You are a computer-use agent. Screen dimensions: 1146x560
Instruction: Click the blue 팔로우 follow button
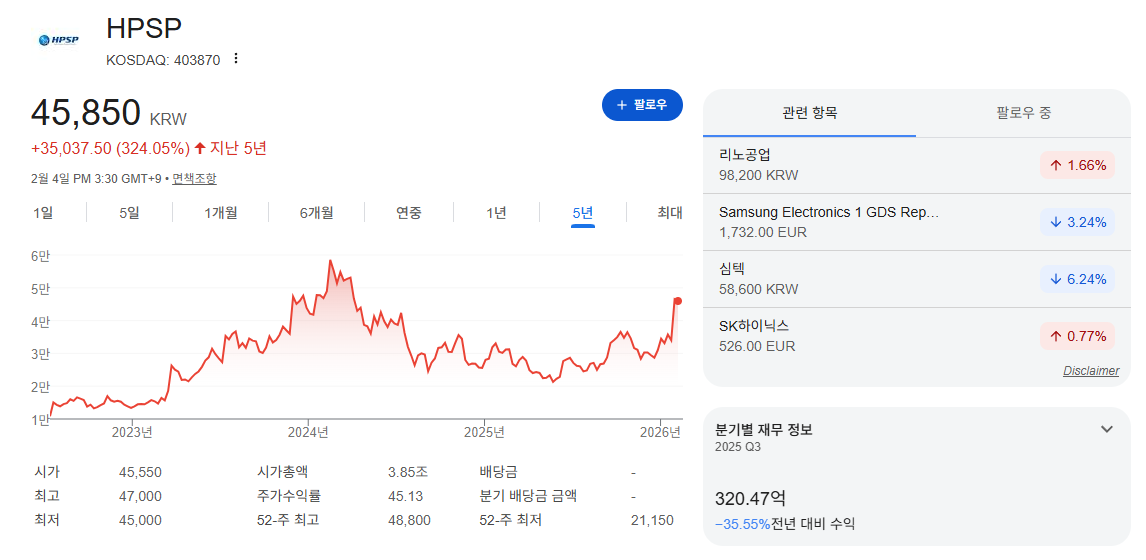[x=642, y=105]
